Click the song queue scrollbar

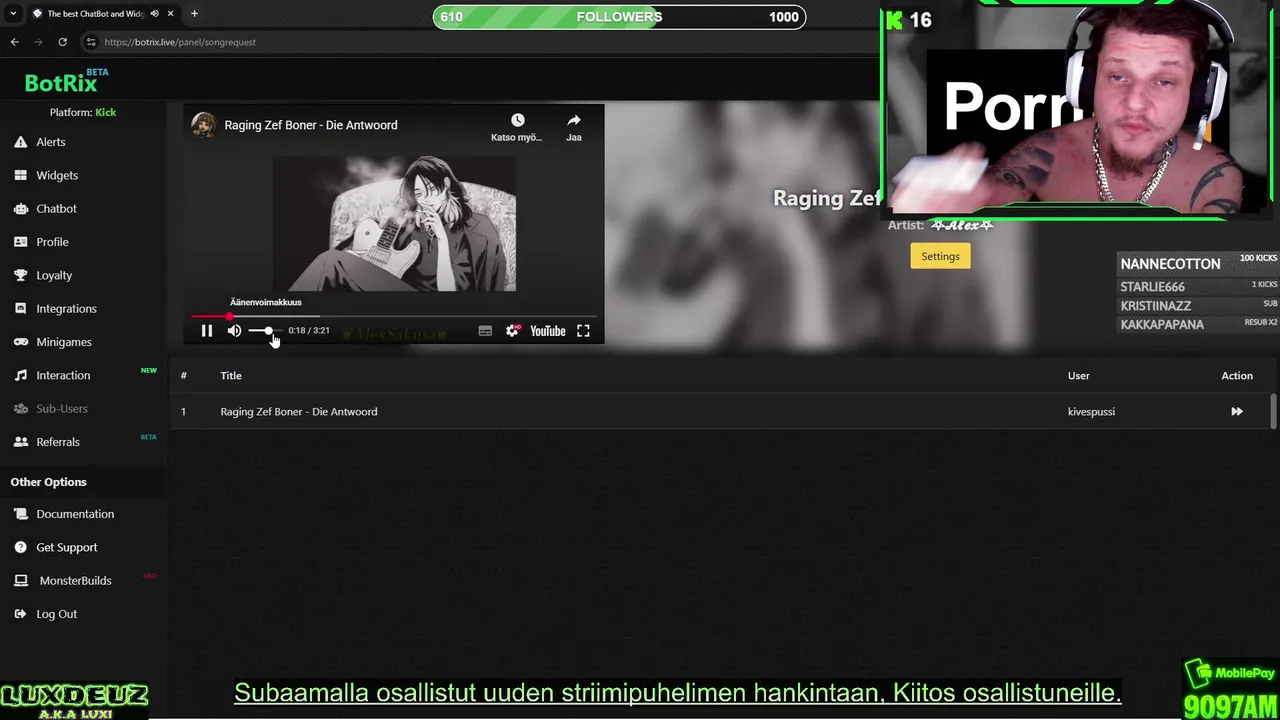[x=1273, y=411]
